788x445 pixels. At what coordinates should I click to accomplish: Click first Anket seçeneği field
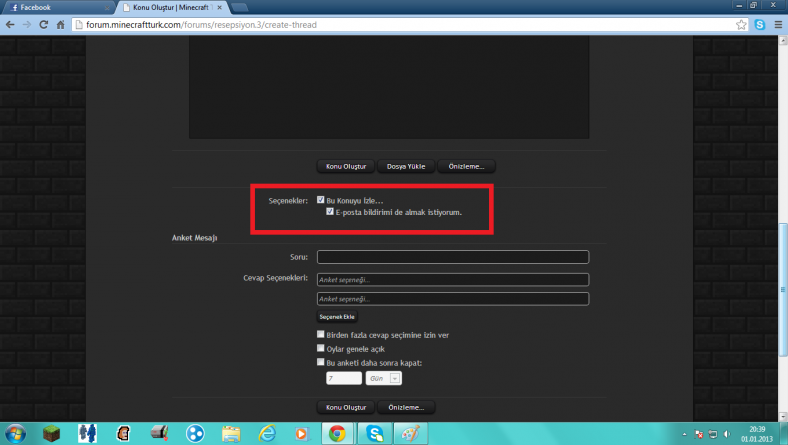(x=453, y=280)
